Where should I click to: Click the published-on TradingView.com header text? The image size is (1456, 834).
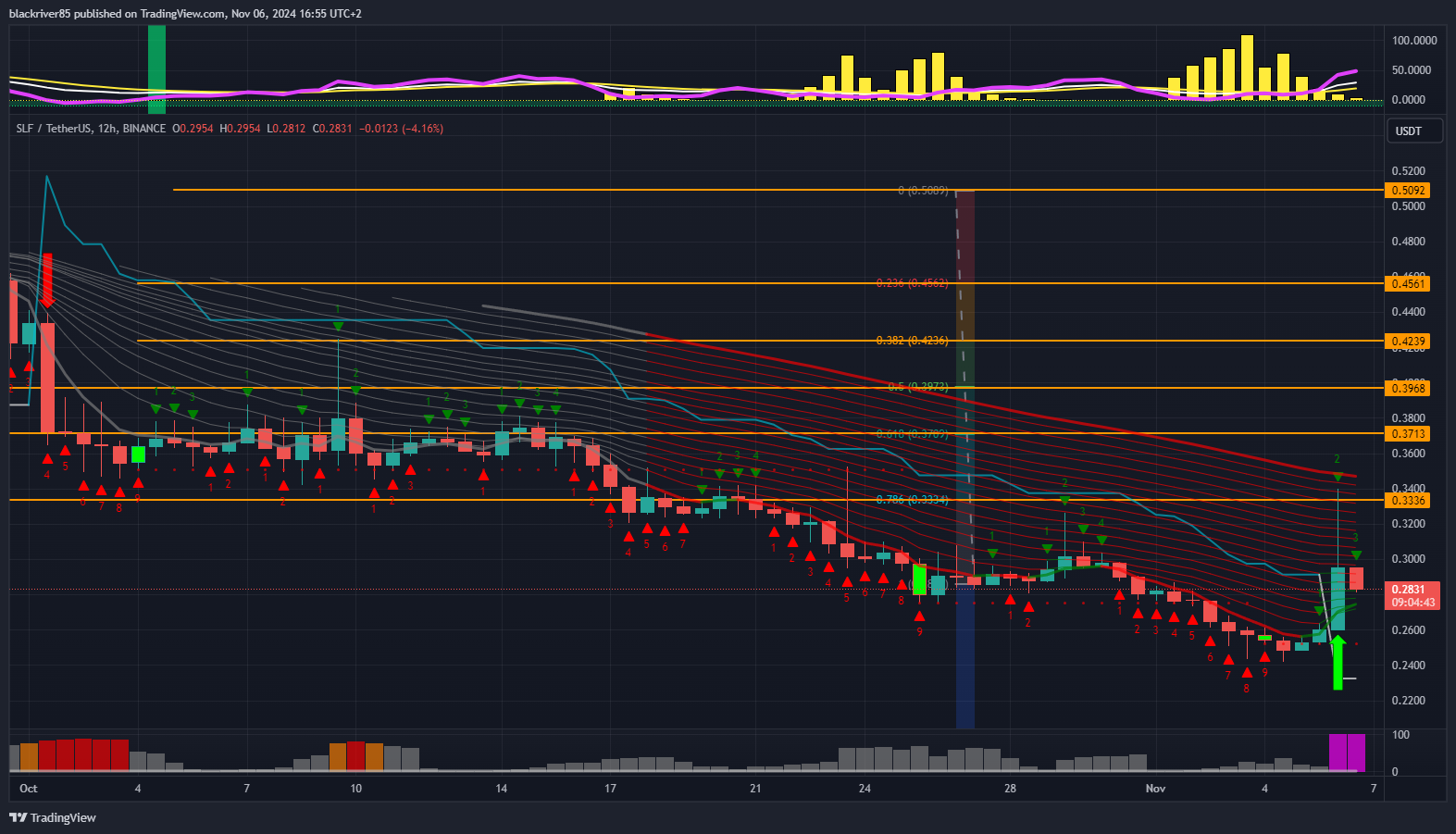185,14
